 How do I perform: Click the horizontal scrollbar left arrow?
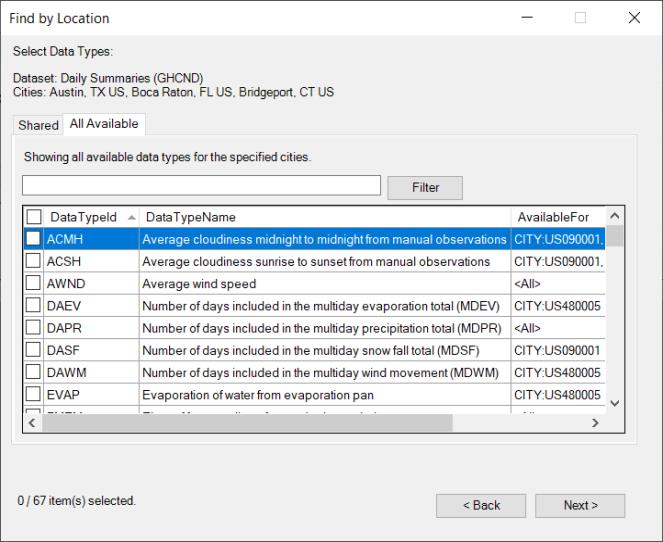tap(33, 423)
